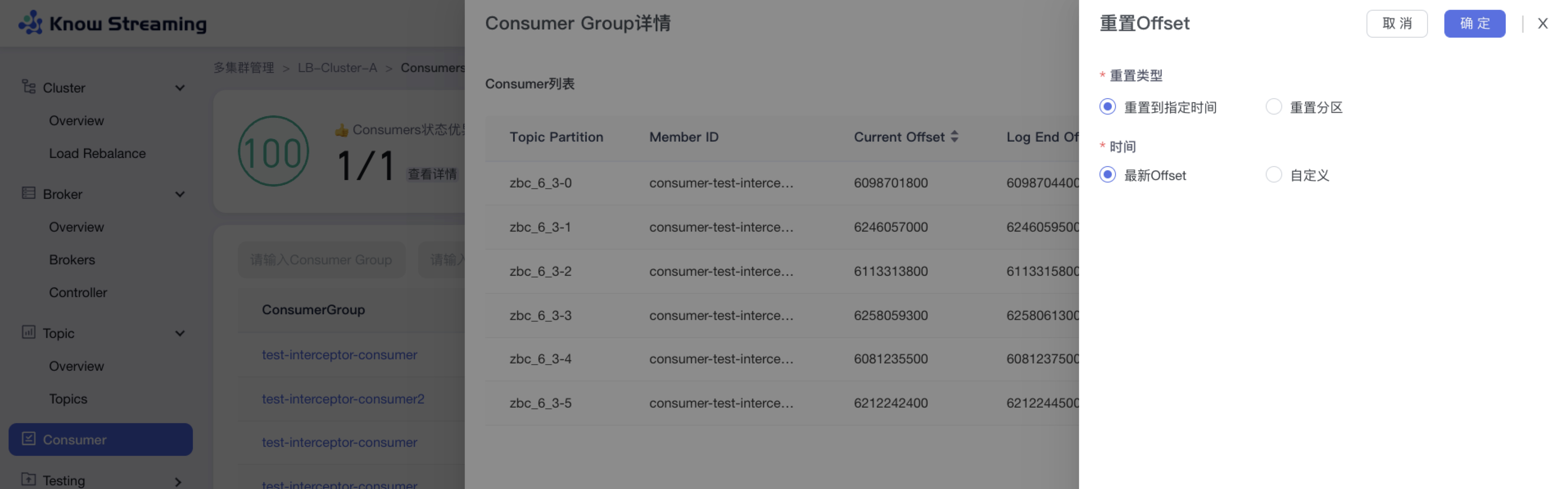Viewport: 1568px width, 489px height.
Task: Sort by Current Offset column arrows
Action: [954, 137]
